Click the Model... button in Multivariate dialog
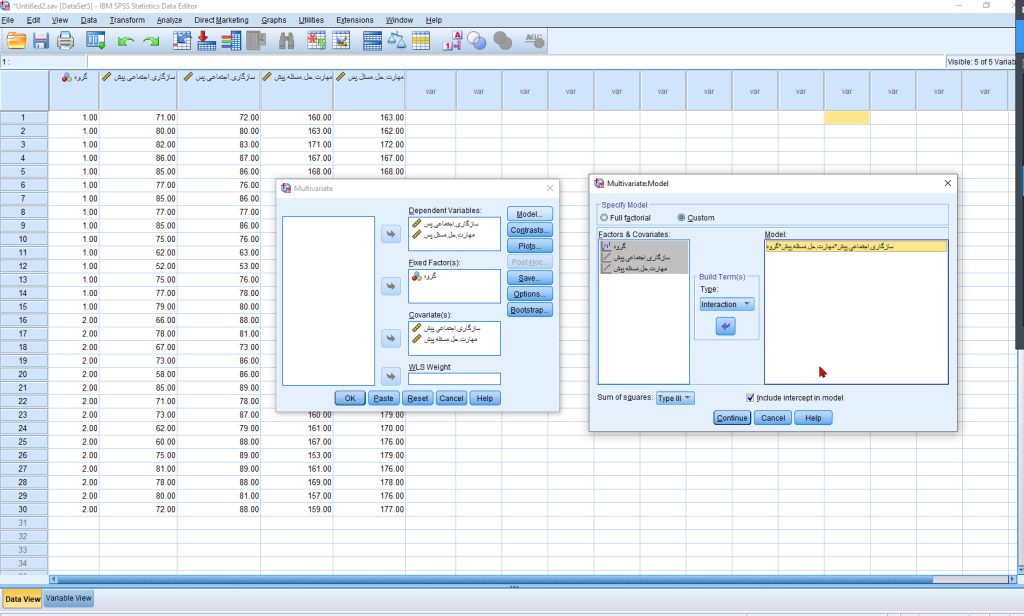Image resolution: width=1024 pixels, height=616 pixels. click(x=530, y=214)
